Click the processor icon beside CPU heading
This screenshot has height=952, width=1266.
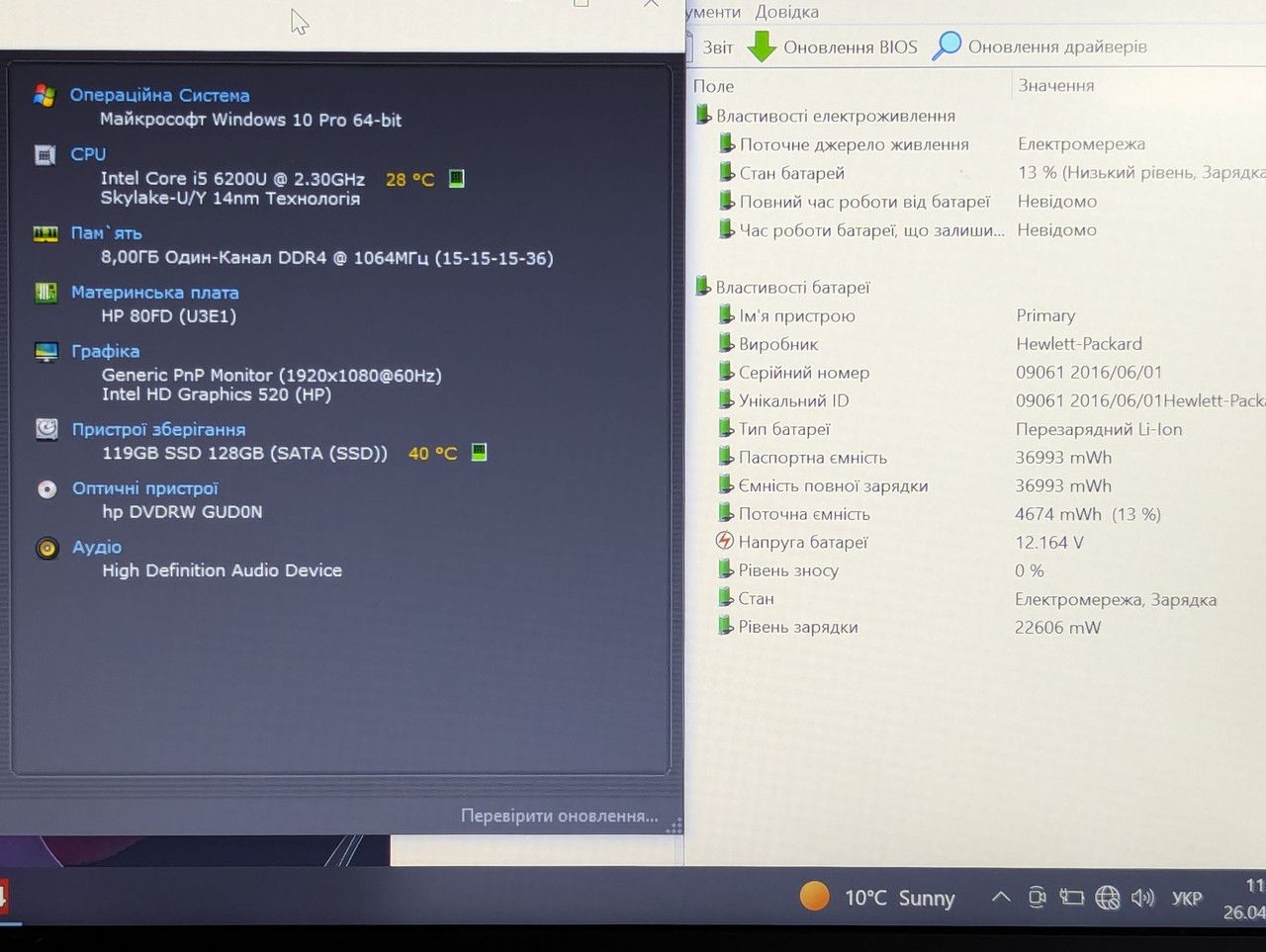(45, 154)
